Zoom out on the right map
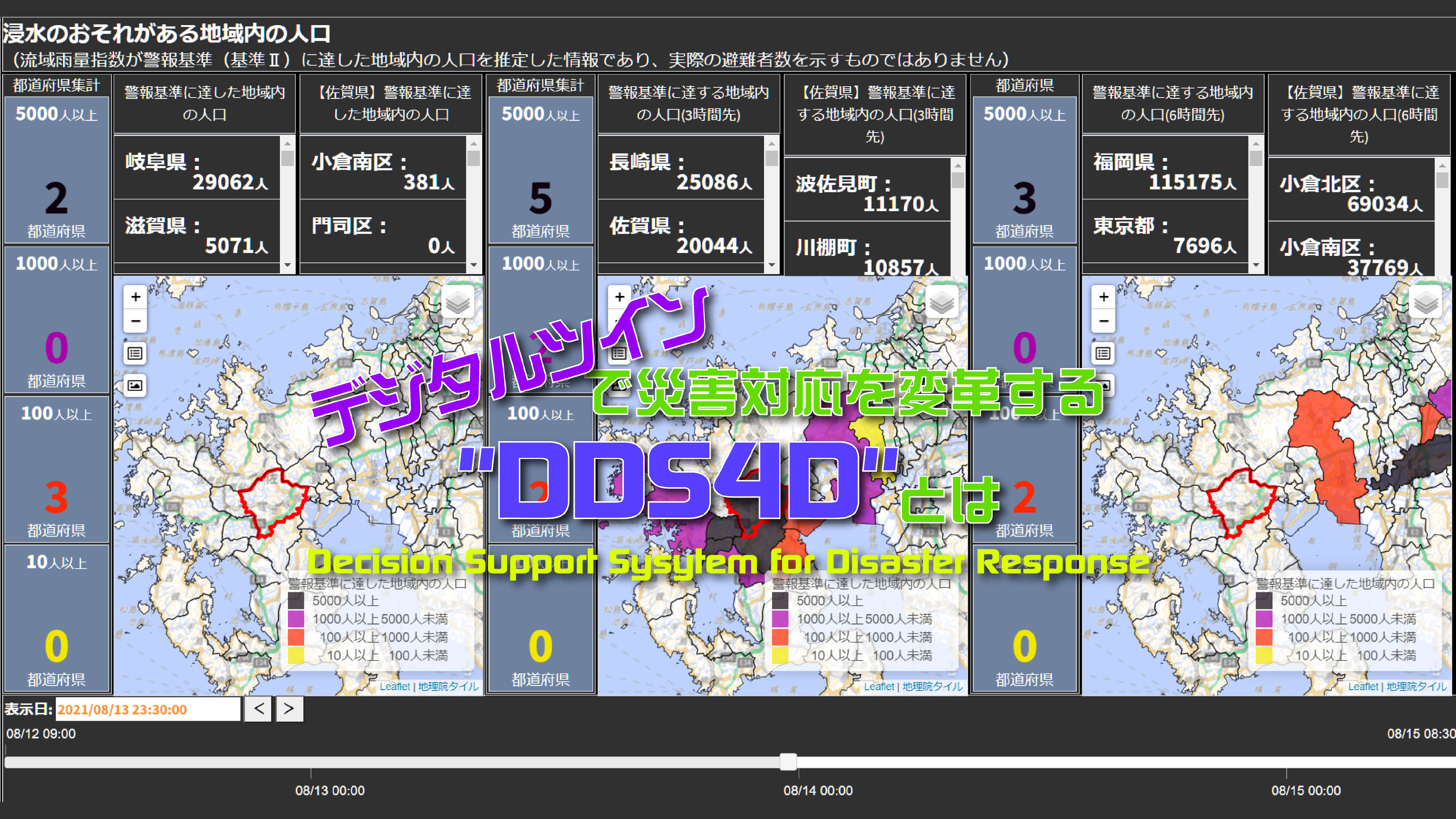The height and width of the screenshot is (819, 1456). pyautogui.click(x=1103, y=321)
